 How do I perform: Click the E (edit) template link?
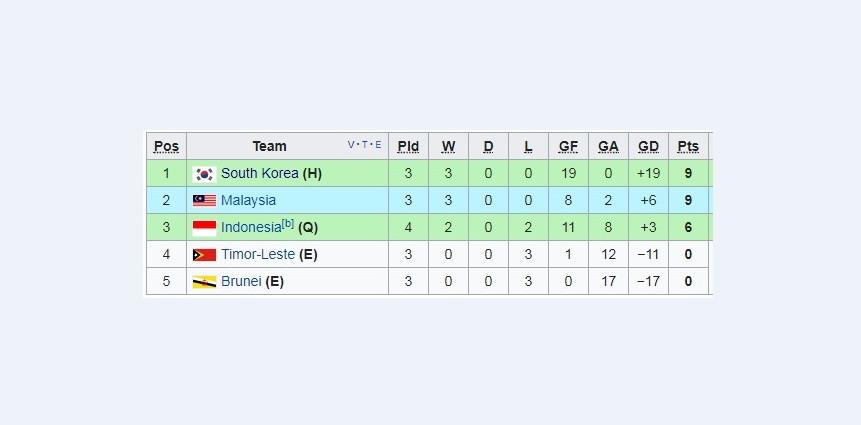point(378,145)
